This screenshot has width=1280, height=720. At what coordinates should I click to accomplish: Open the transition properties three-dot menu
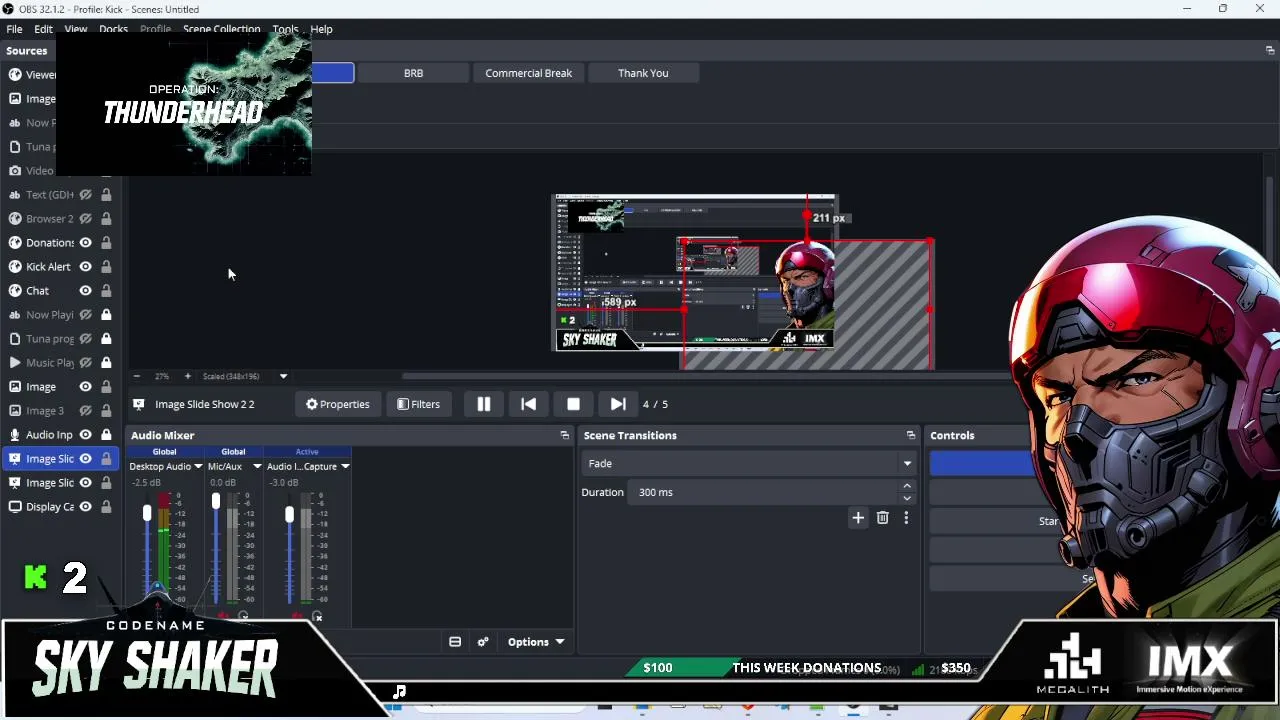tap(906, 518)
